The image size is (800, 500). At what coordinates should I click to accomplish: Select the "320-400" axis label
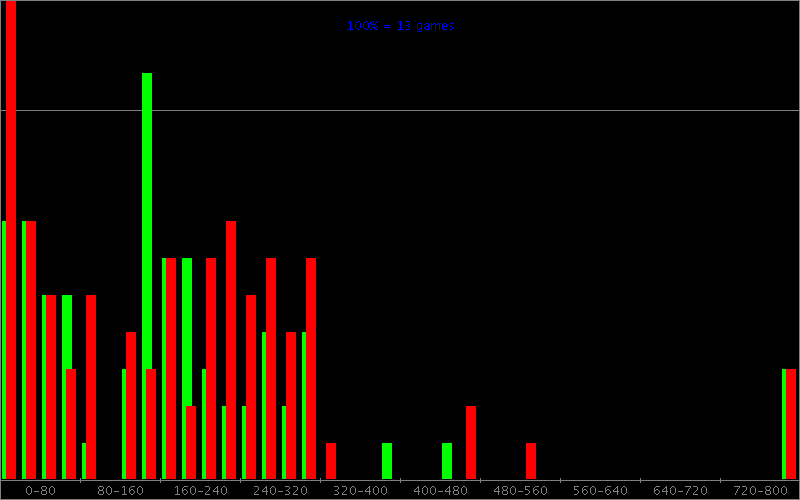coord(360,491)
